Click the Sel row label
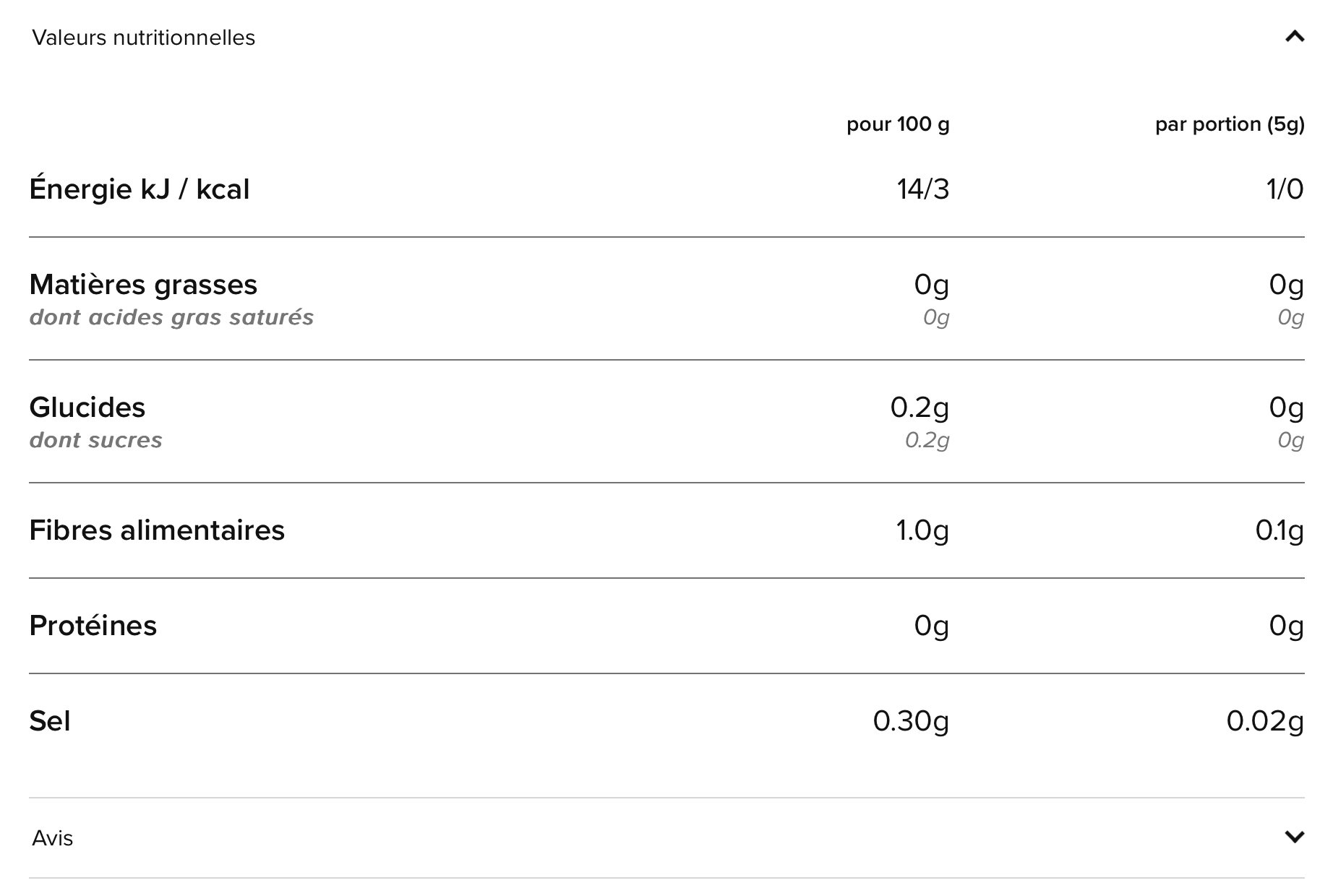Screen dimensions: 1333x896 click(50, 721)
